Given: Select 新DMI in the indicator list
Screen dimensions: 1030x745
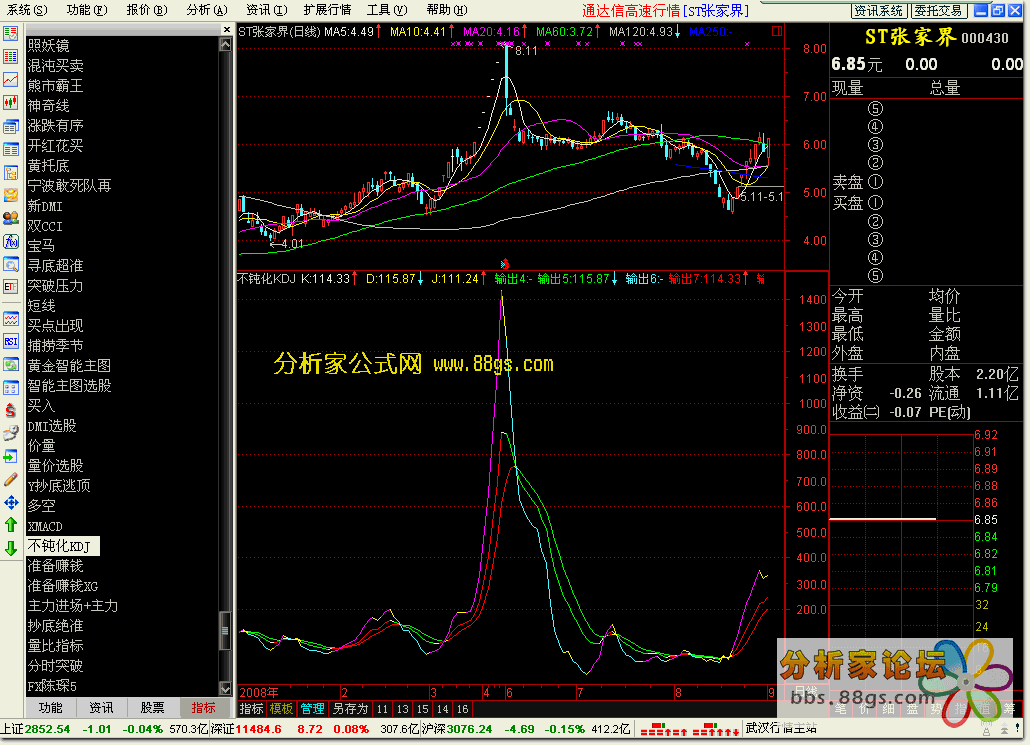Looking at the screenshot, I should 45,206.
